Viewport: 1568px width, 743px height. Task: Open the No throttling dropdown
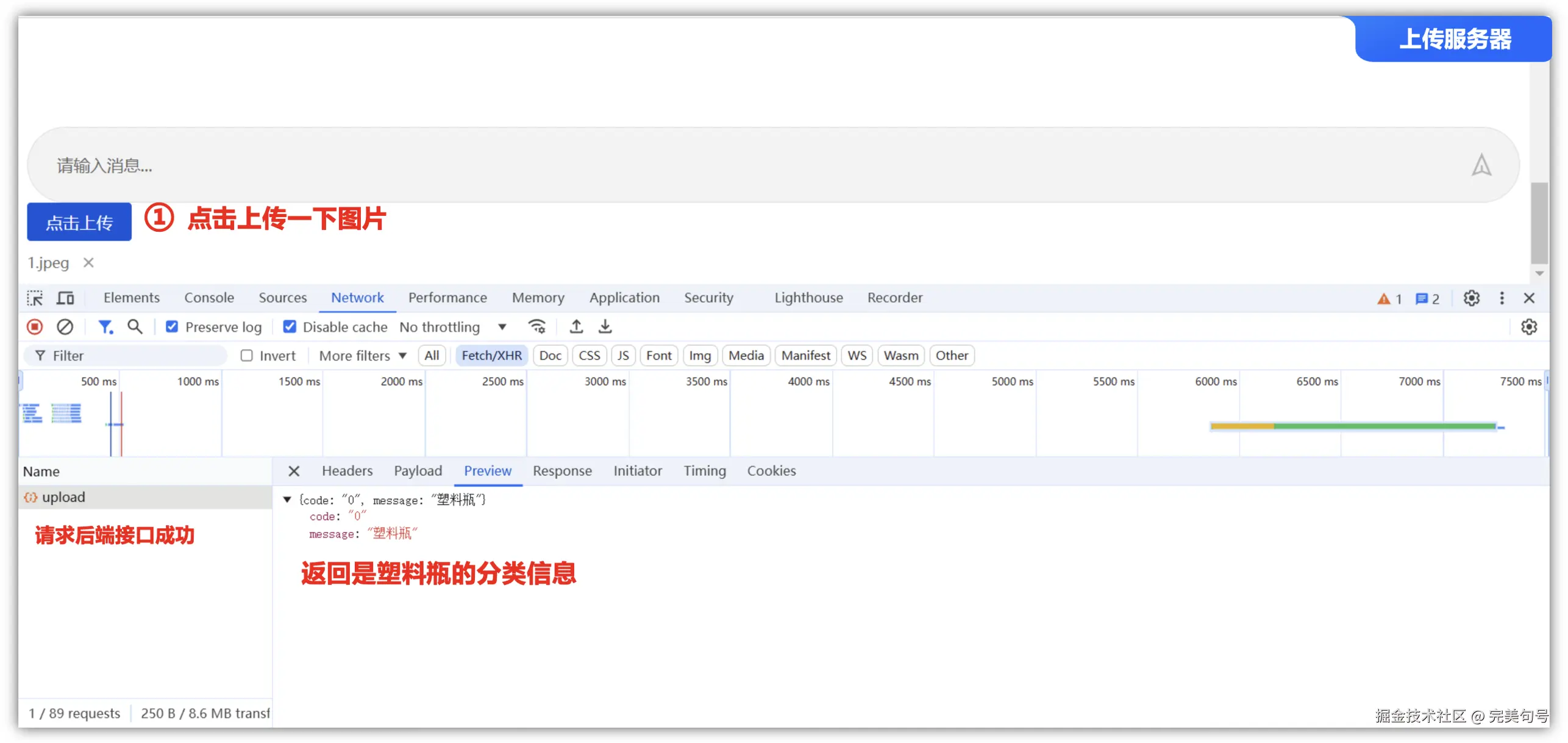click(x=452, y=327)
